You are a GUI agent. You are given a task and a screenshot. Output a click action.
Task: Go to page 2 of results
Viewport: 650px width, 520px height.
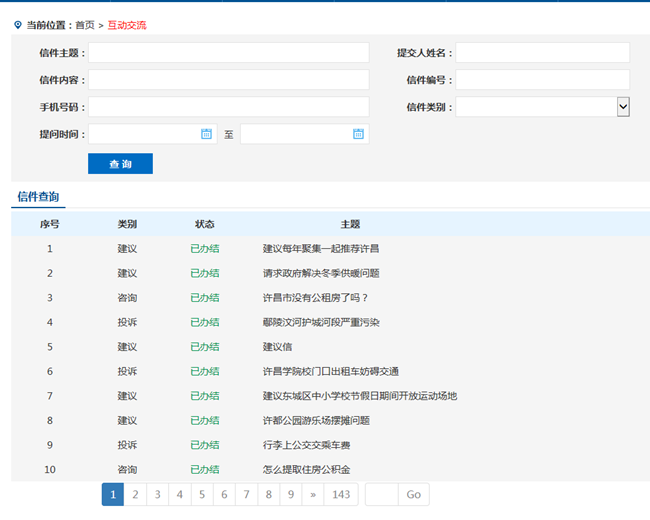(135, 494)
